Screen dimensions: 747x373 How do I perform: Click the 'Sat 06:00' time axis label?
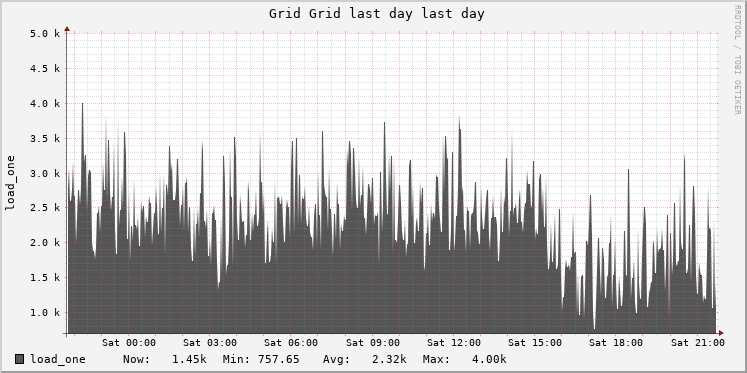click(x=291, y=343)
